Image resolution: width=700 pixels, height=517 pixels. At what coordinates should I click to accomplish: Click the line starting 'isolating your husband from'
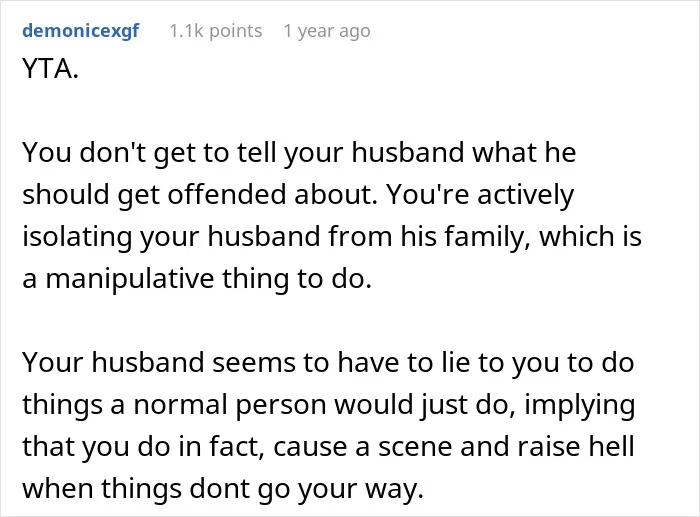click(x=332, y=237)
